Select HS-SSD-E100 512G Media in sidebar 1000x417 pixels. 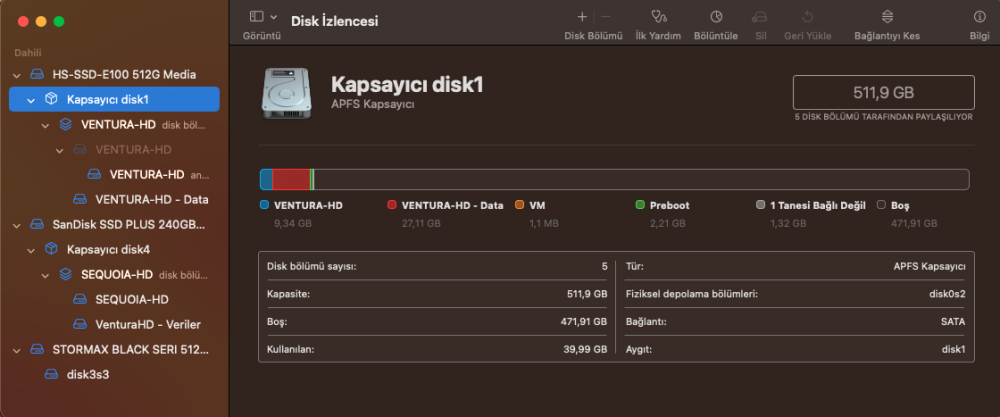124,75
